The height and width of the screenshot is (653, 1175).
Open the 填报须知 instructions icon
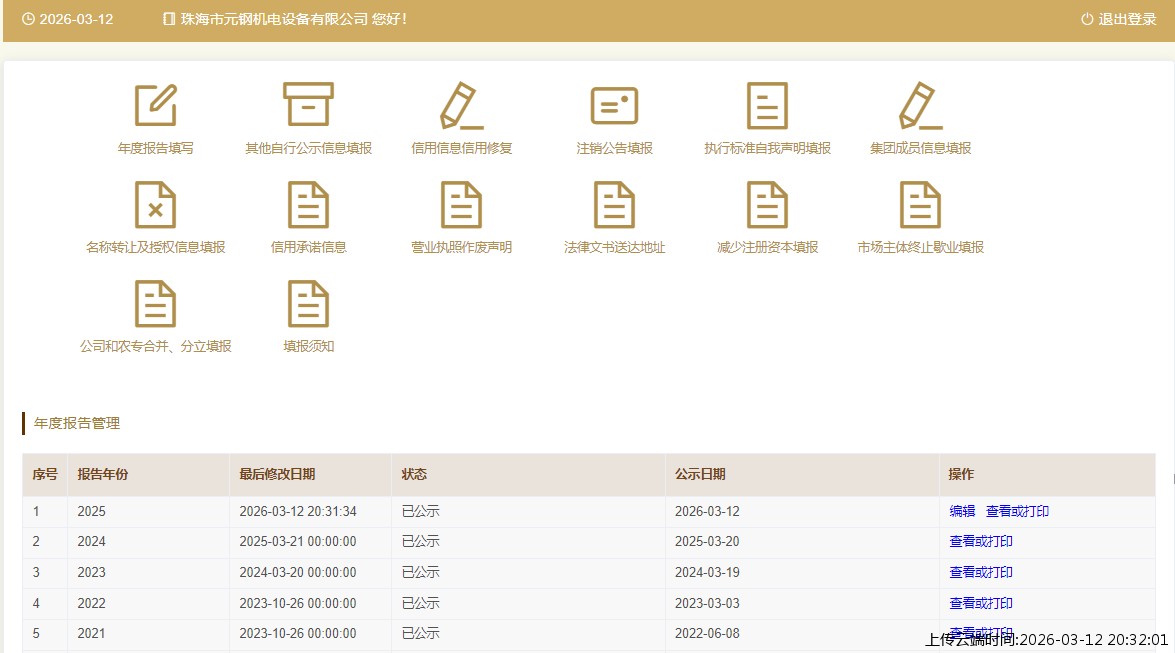pos(308,304)
